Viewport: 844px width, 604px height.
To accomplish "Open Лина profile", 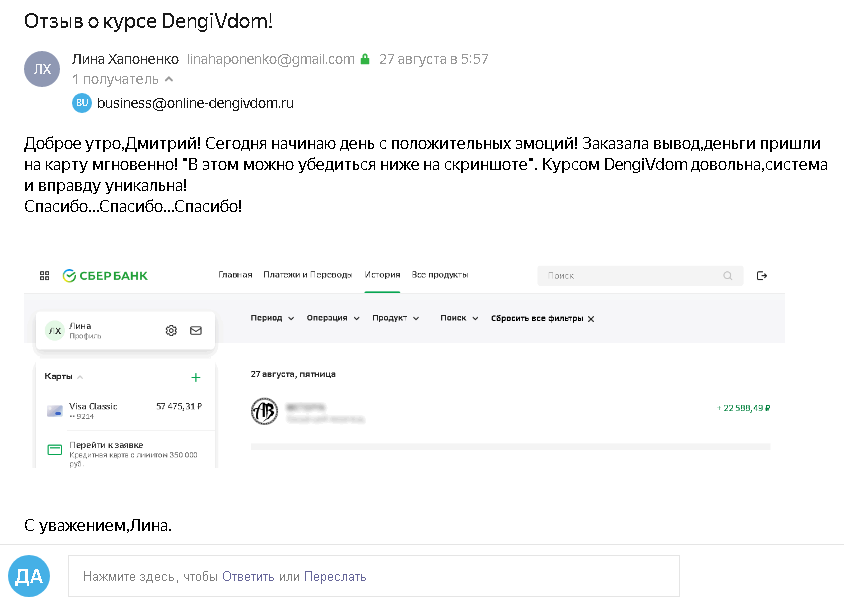I will click(x=85, y=331).
